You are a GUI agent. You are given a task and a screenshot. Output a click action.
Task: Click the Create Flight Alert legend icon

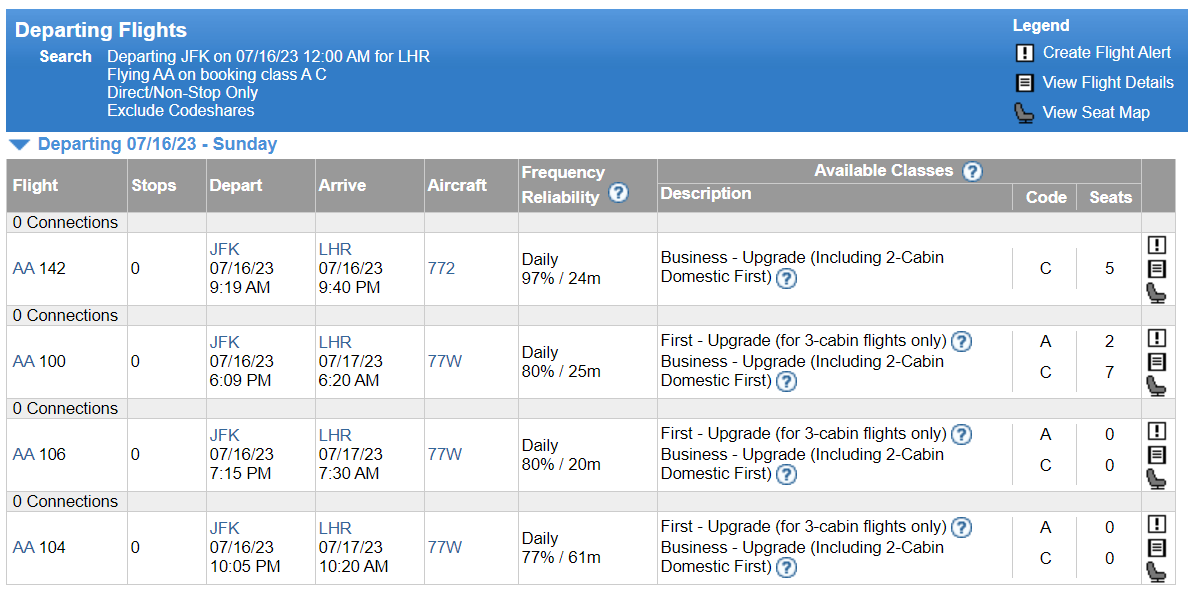click(1024, 52)
